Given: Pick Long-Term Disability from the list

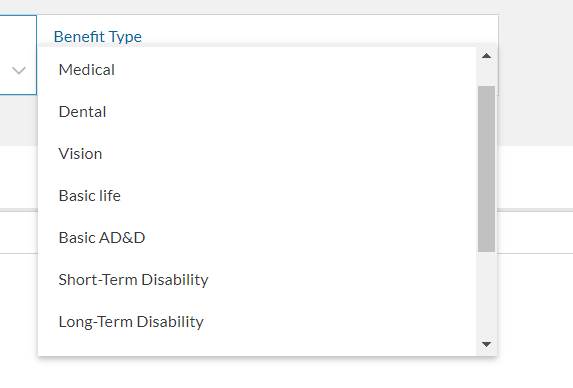Looking at the screenshot, I should (257, 322).
